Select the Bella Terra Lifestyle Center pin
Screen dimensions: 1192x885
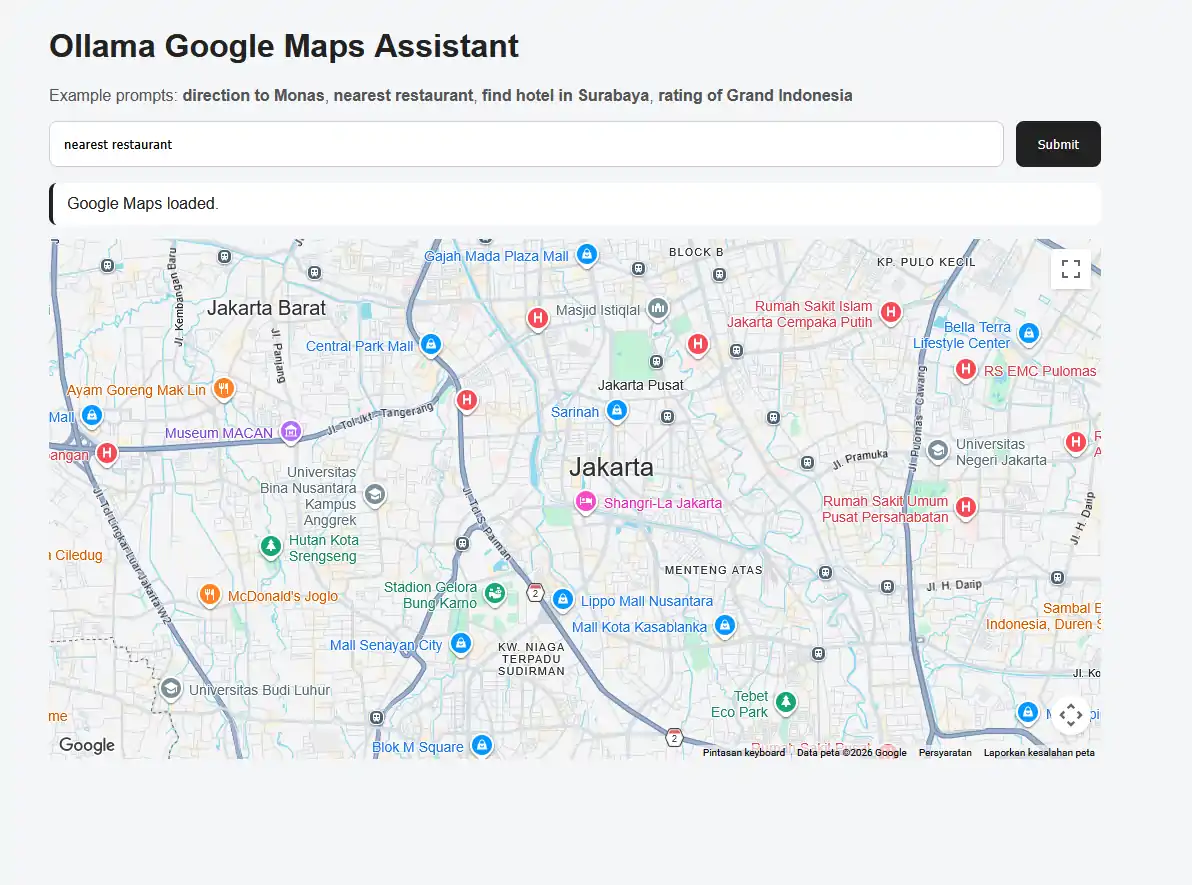1029,333
